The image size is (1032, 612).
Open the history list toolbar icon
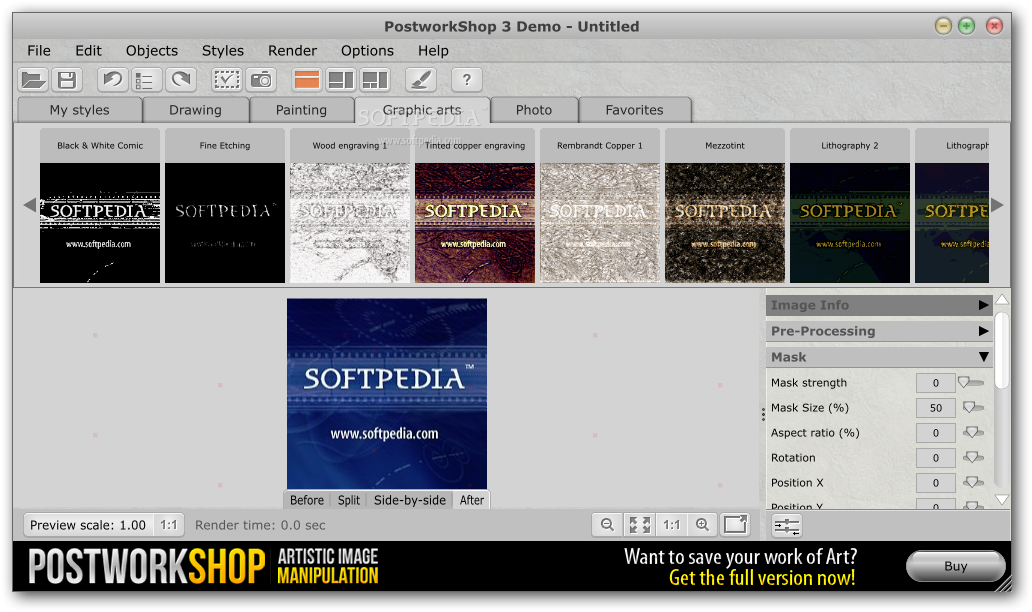146,80
